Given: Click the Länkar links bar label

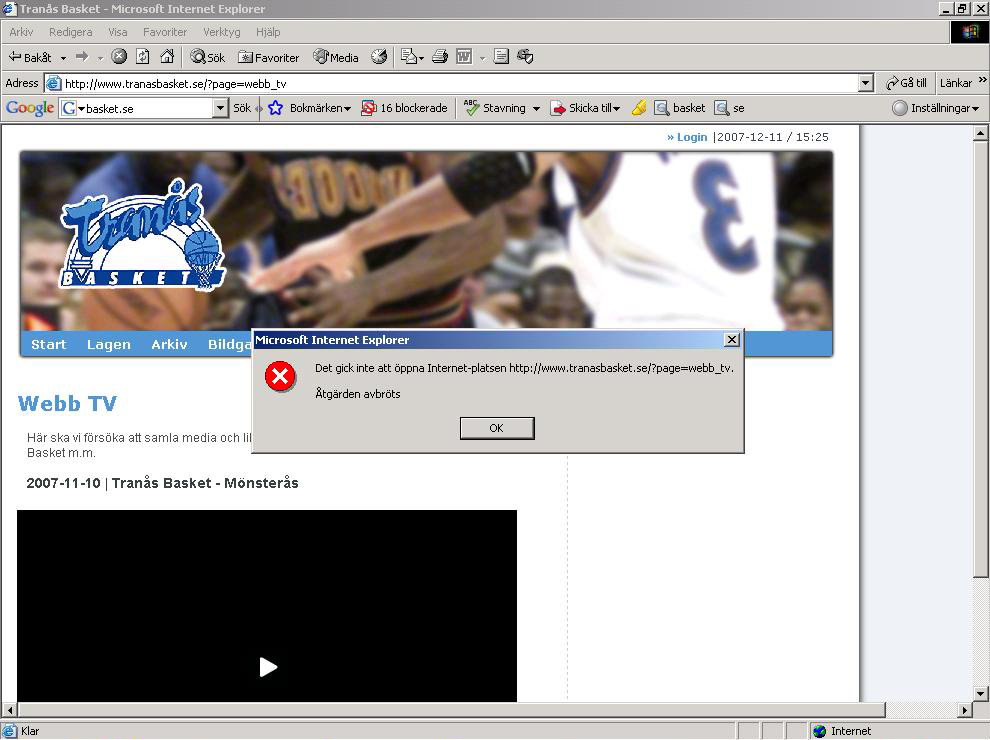Looking at the screenshot, I should click(x=956, y=83).
